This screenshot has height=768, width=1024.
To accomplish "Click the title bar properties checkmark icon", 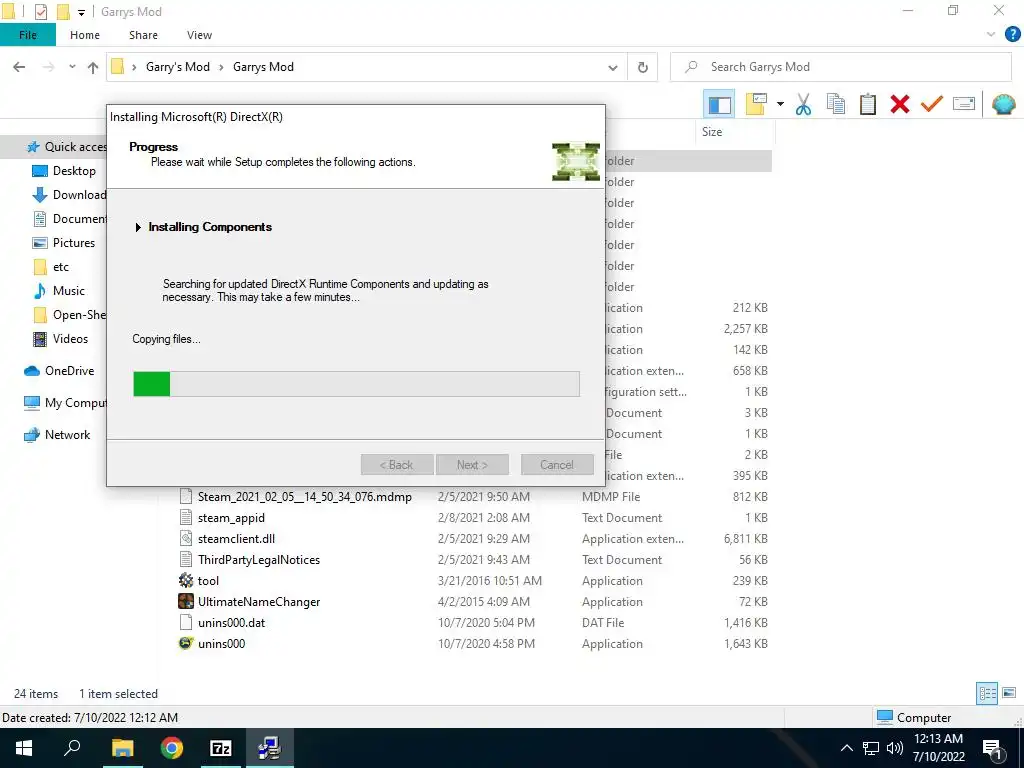I will click(40, 12).
